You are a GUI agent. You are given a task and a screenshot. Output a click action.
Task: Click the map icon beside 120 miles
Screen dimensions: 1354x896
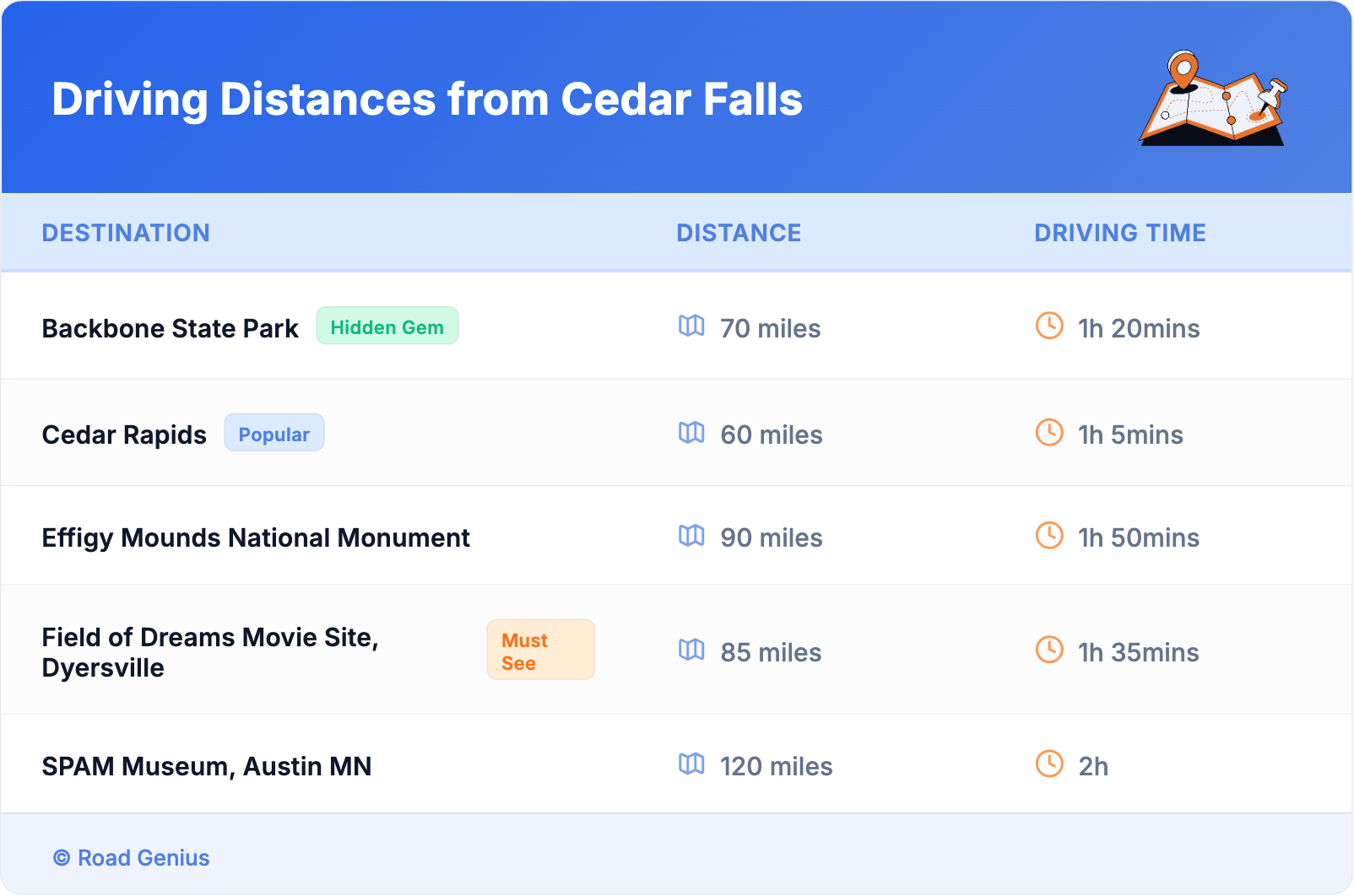[x=691, y=764]
